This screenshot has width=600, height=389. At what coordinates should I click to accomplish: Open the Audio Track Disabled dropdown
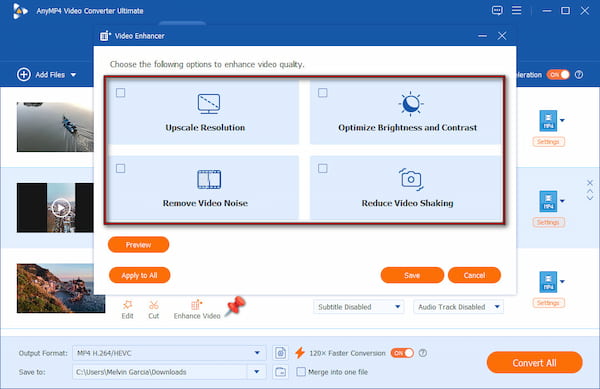[458, 307]
